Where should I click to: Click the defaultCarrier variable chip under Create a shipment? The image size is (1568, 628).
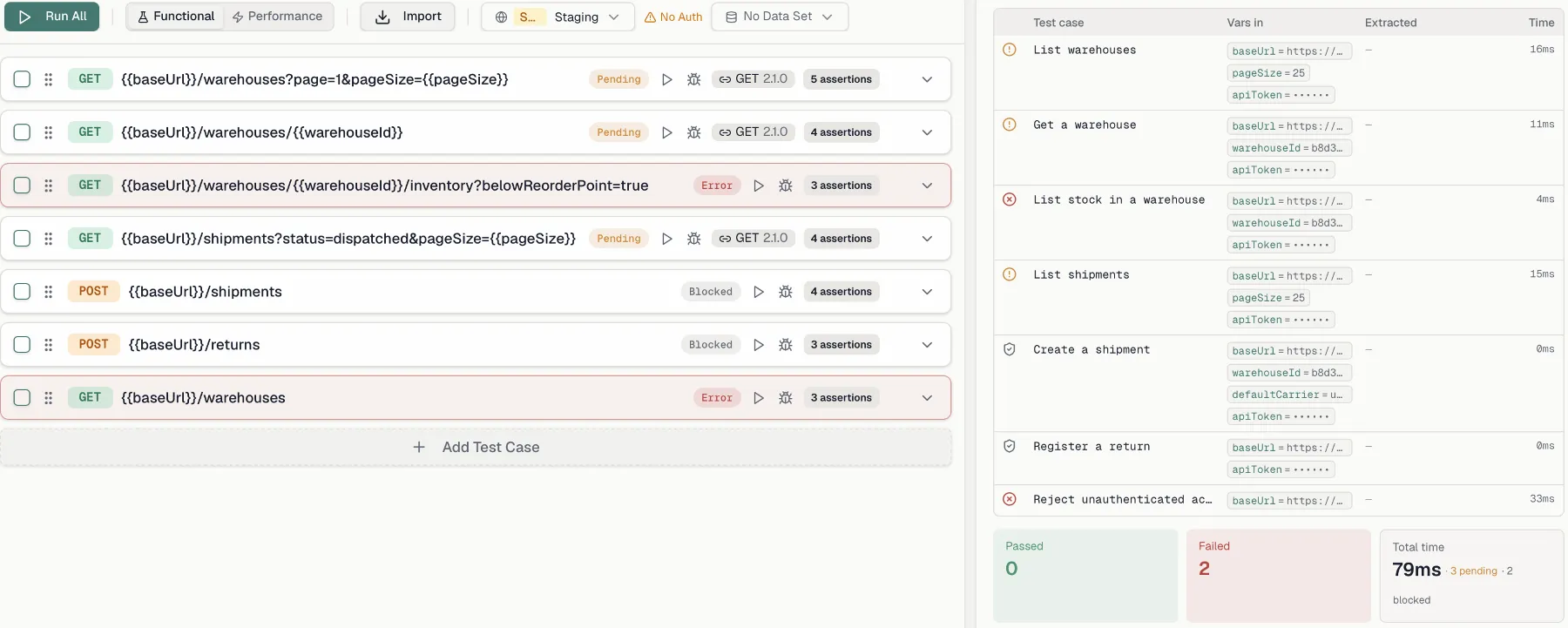point(1289,395)
